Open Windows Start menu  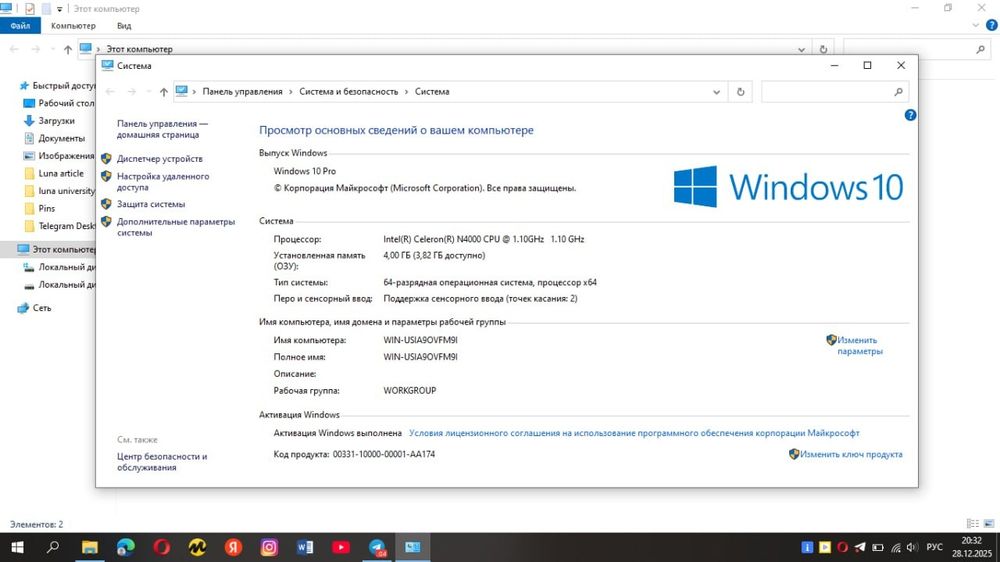[x=17, y=547]
